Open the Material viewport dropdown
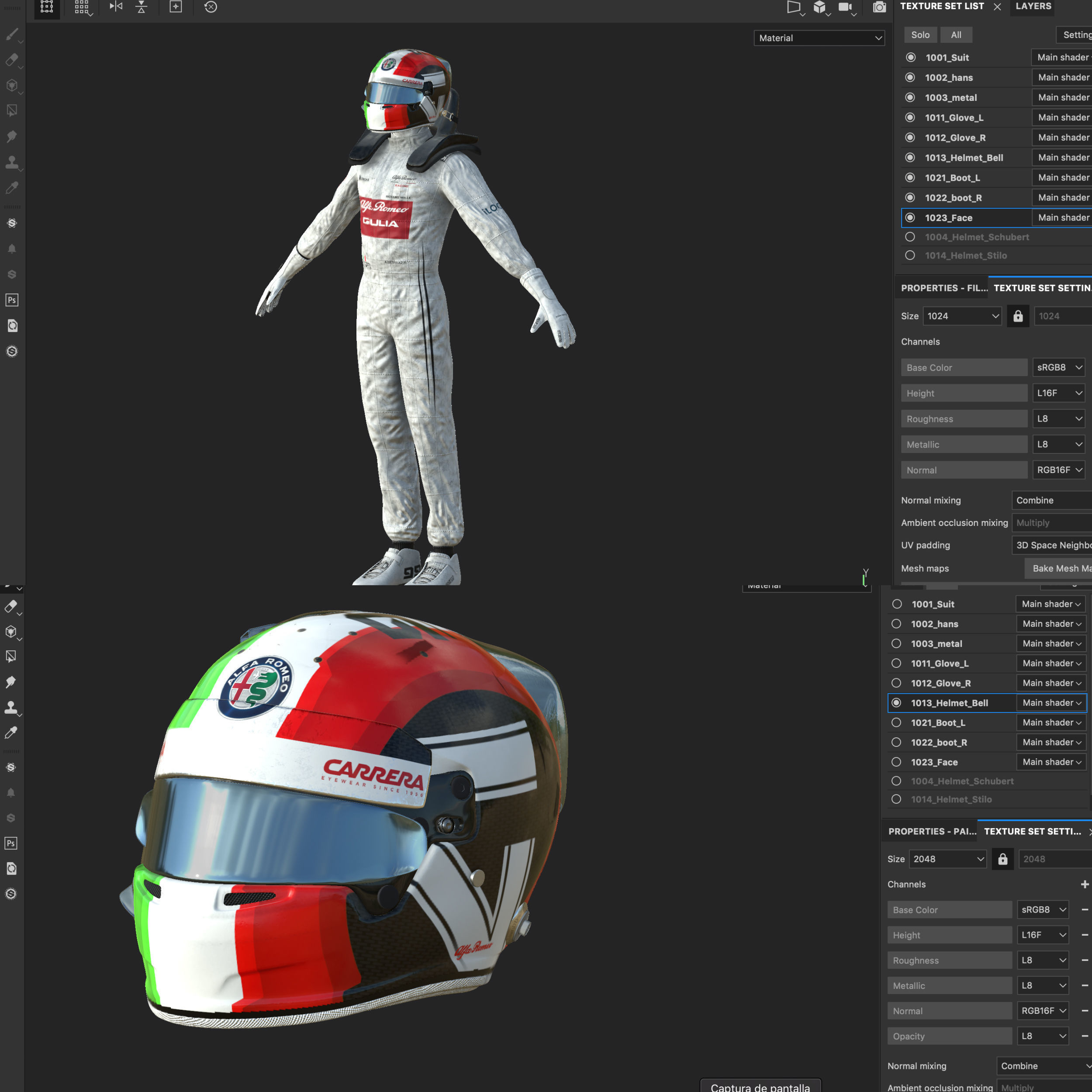1092x1092 pixels. pyautogui.click(x=819, y=38)
